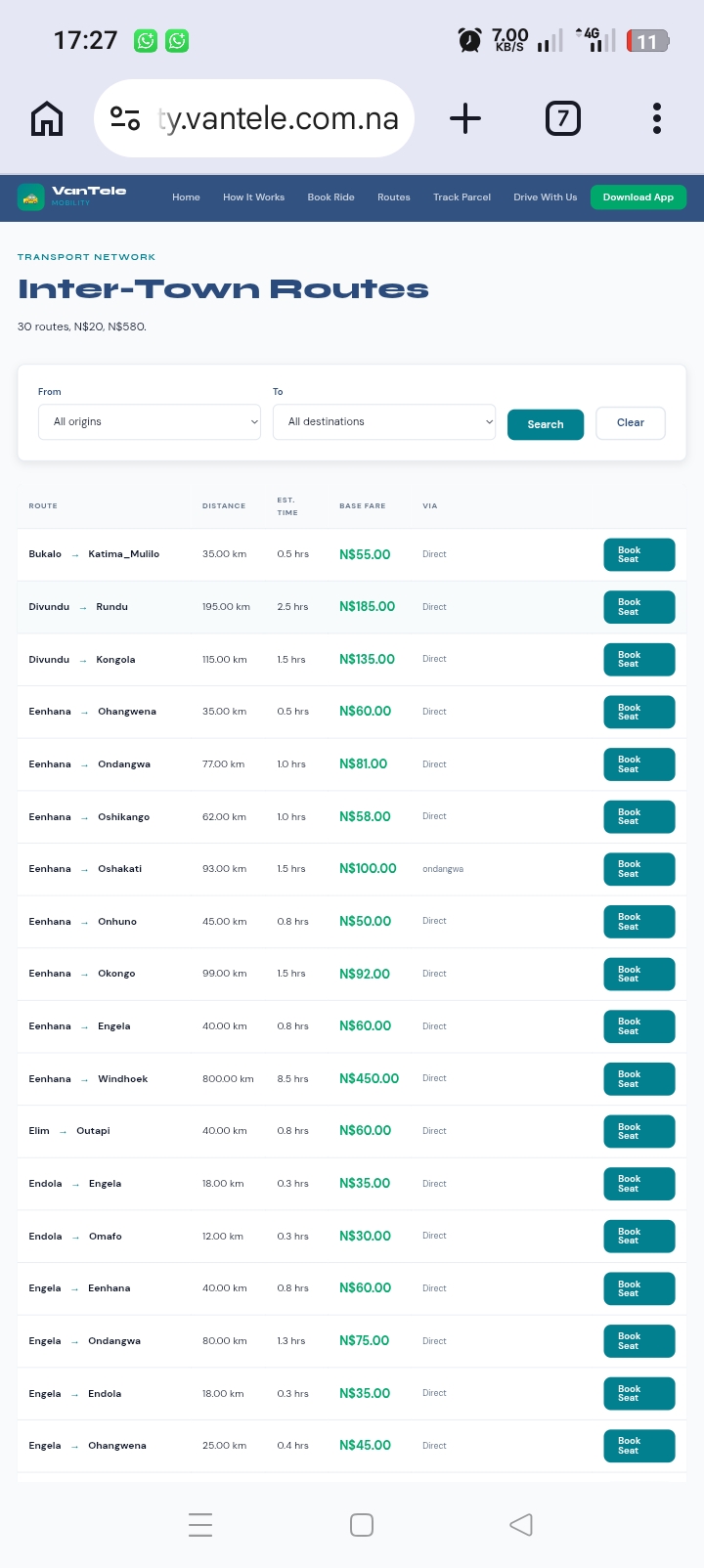Expand the To destinations dropdown
The image size is (704, 1568).
point(384,422)
